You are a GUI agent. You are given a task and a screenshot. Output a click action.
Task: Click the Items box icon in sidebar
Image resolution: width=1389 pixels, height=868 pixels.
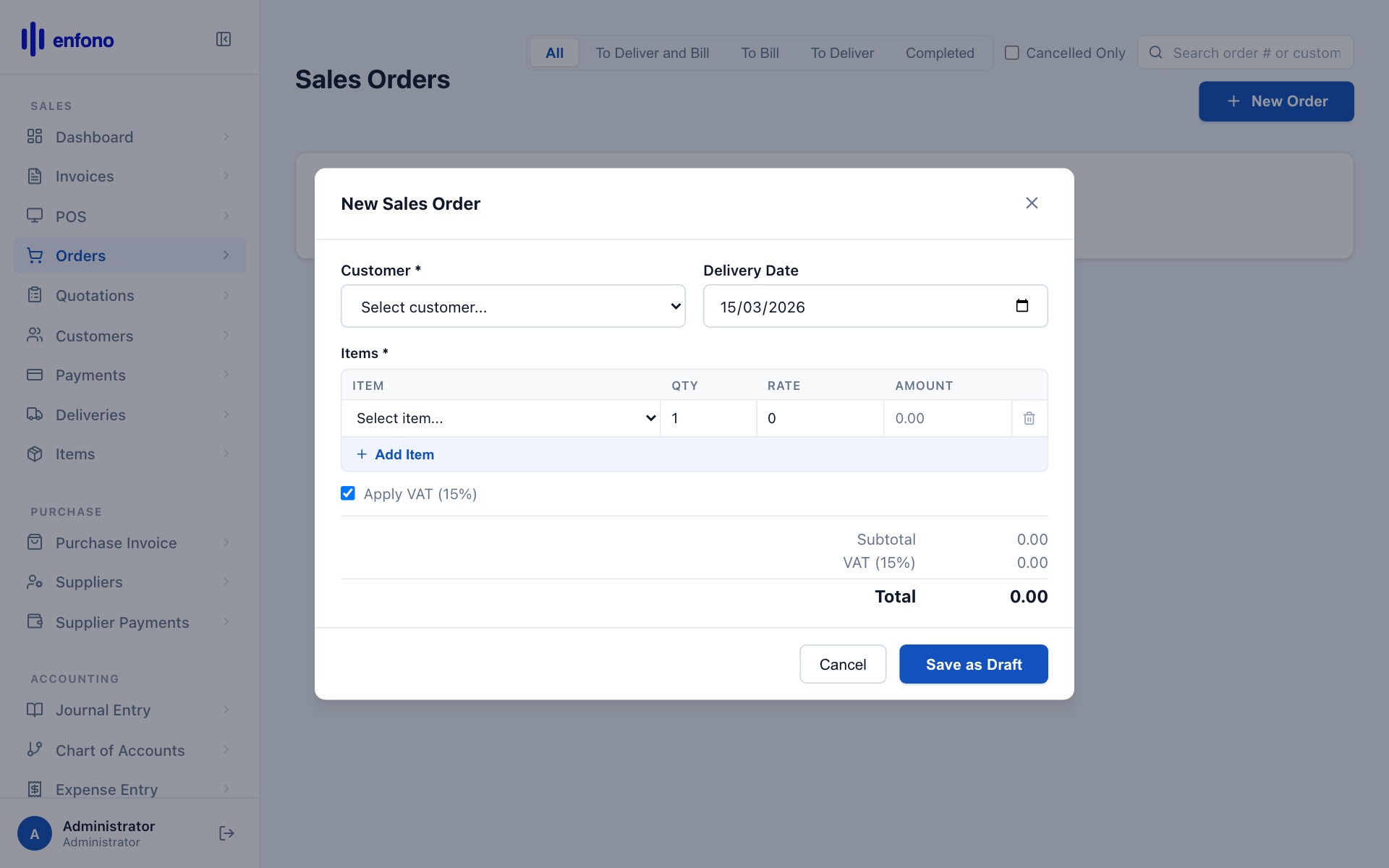pyautogui.click(x=35, y=454)
